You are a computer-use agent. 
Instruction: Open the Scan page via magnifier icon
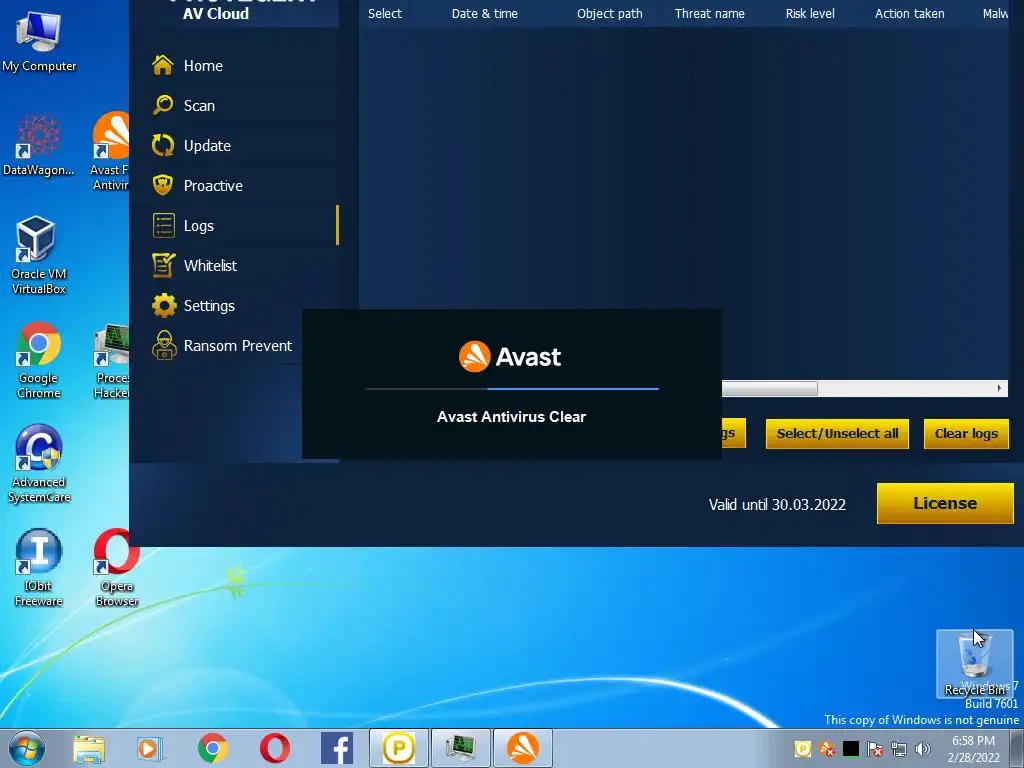click(163, 105)
